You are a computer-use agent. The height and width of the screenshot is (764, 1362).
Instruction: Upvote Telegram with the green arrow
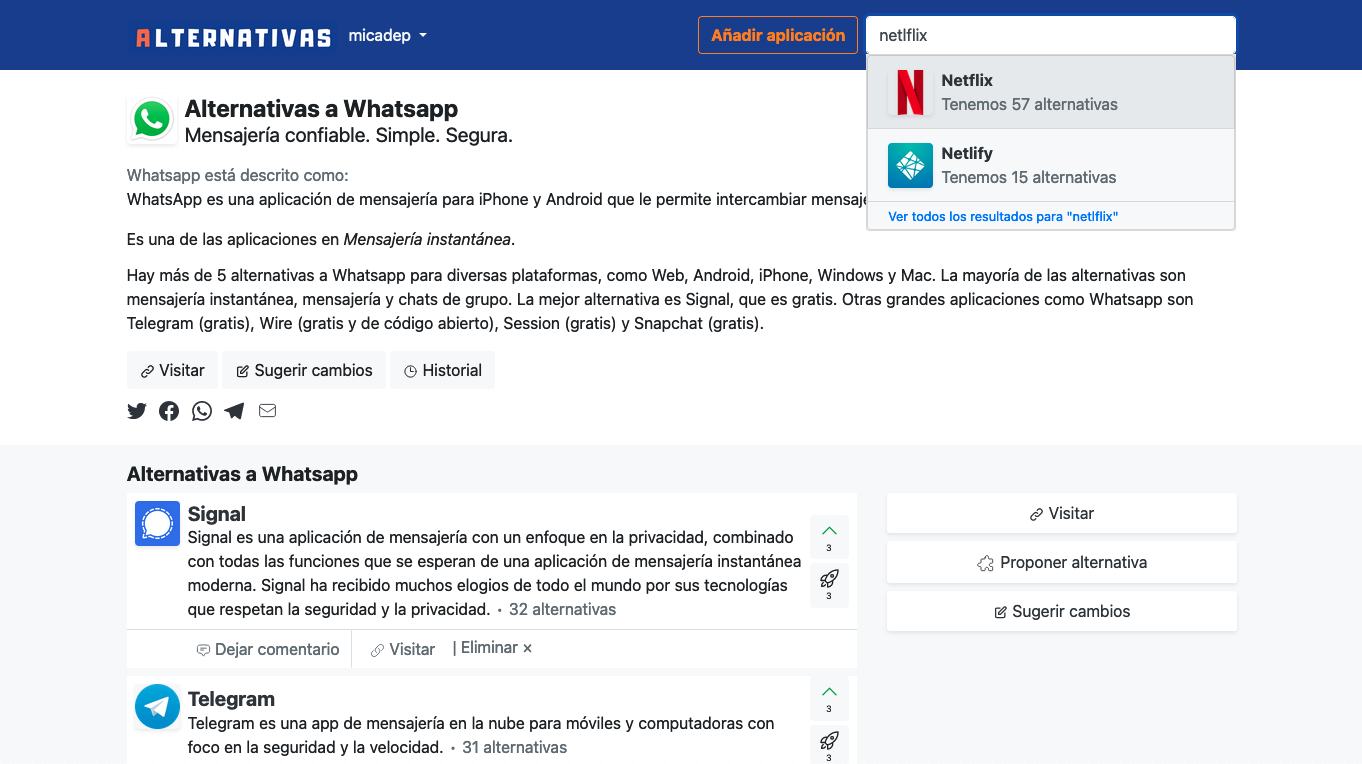(829, 698)
